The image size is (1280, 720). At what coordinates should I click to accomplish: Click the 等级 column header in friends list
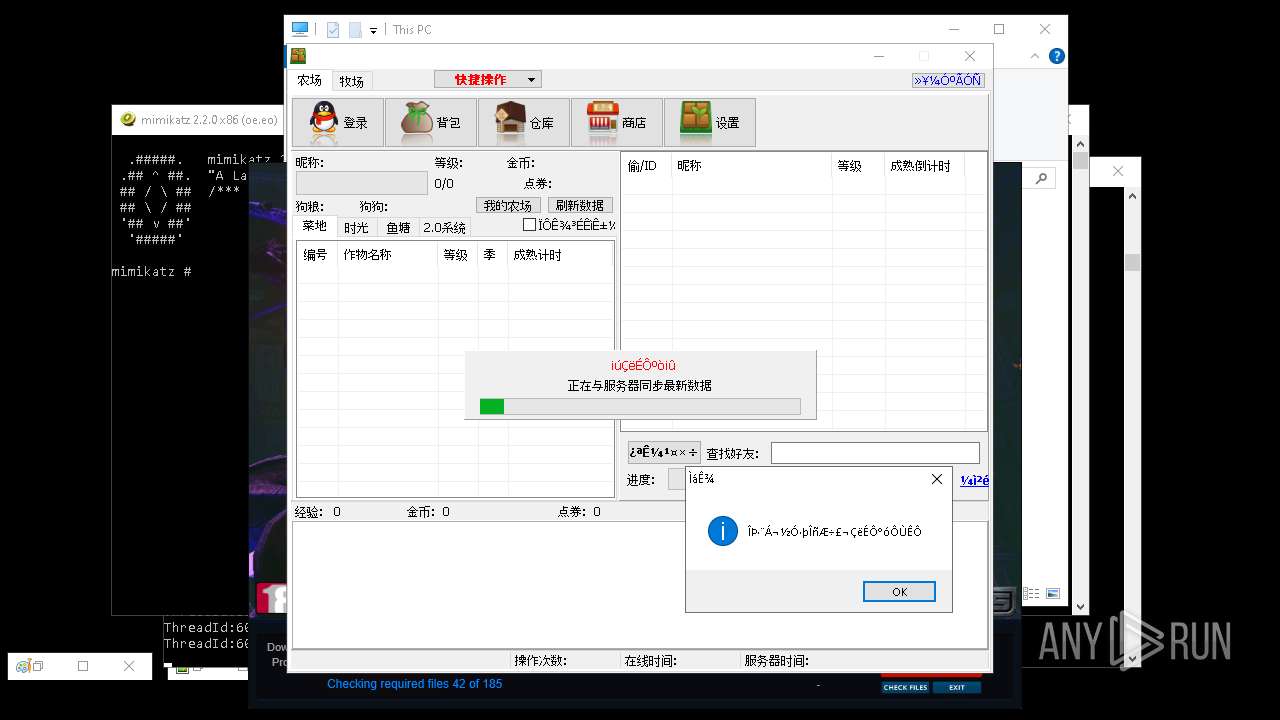point(858,165)
